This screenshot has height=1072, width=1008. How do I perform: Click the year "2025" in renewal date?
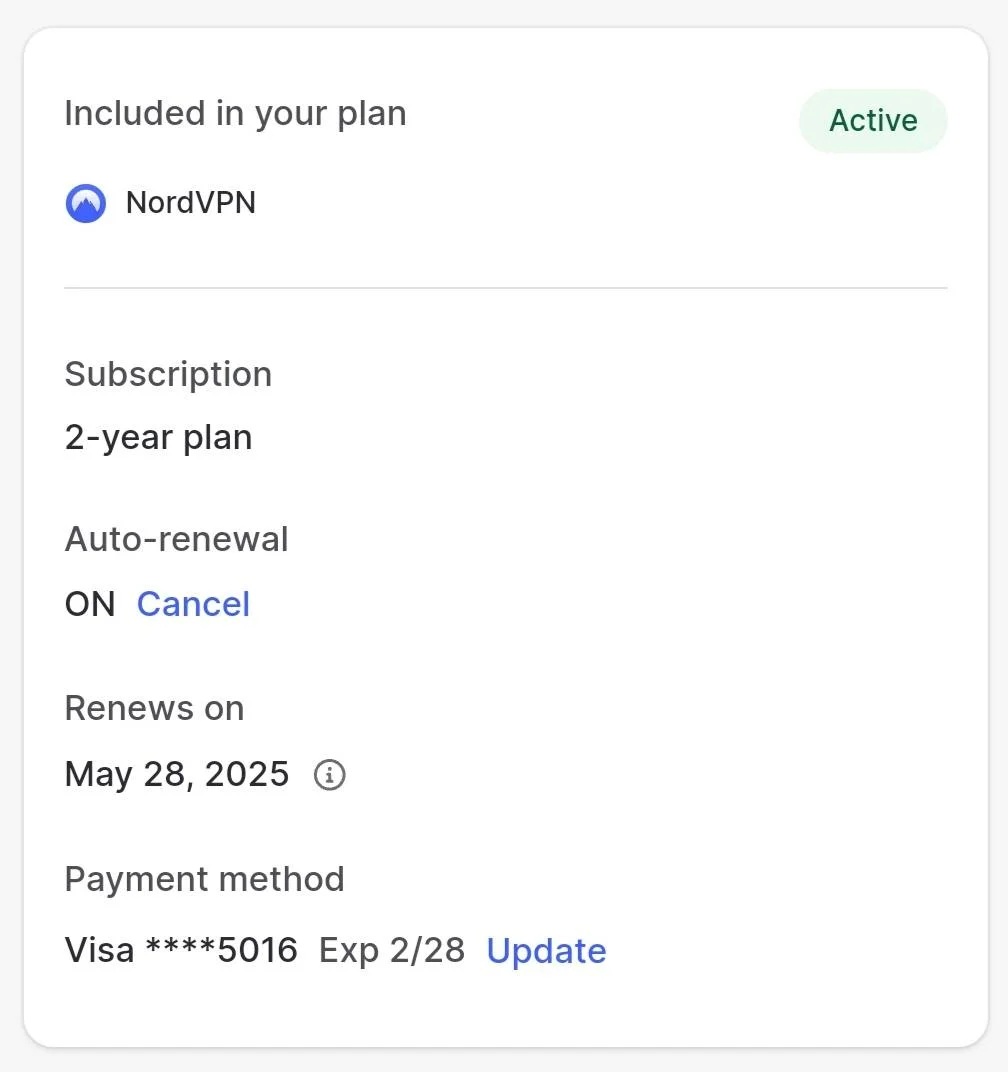click(x=247, y=774)
